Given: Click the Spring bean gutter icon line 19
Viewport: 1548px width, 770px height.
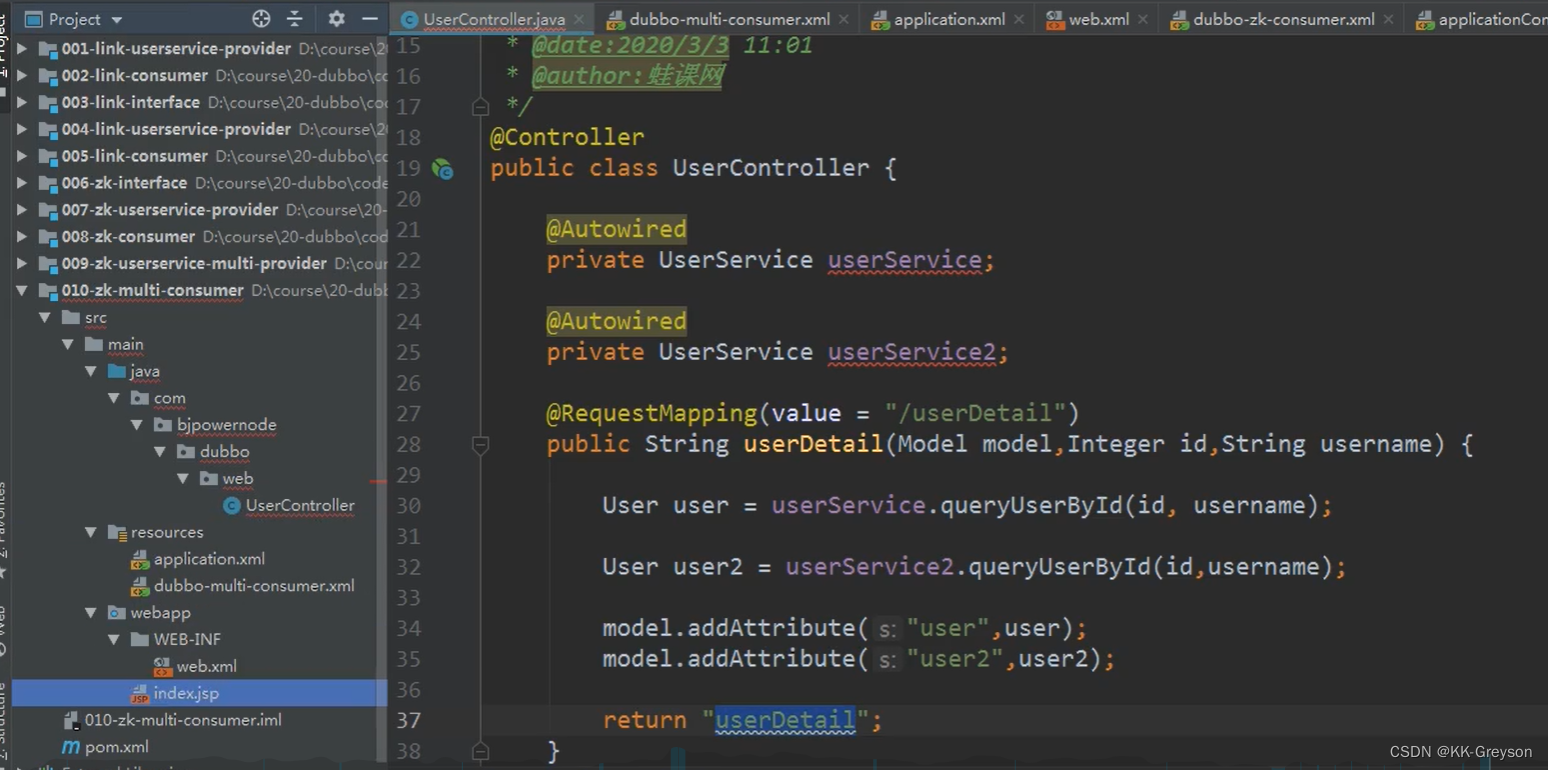Looking at the screenshot, I should (x=442, y=169).
